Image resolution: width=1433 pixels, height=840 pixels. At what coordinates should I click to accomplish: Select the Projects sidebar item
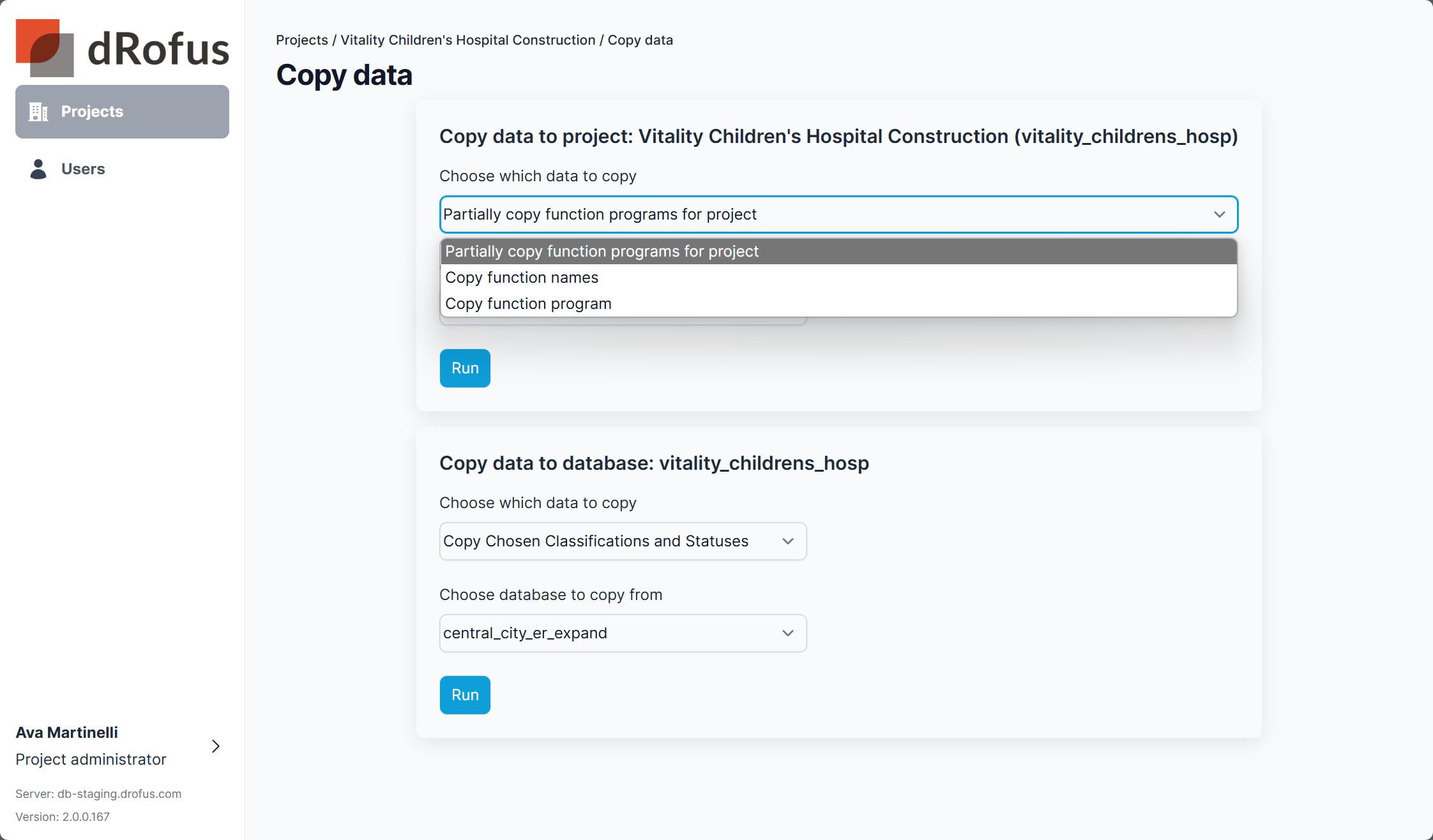[x=122, y=112]
